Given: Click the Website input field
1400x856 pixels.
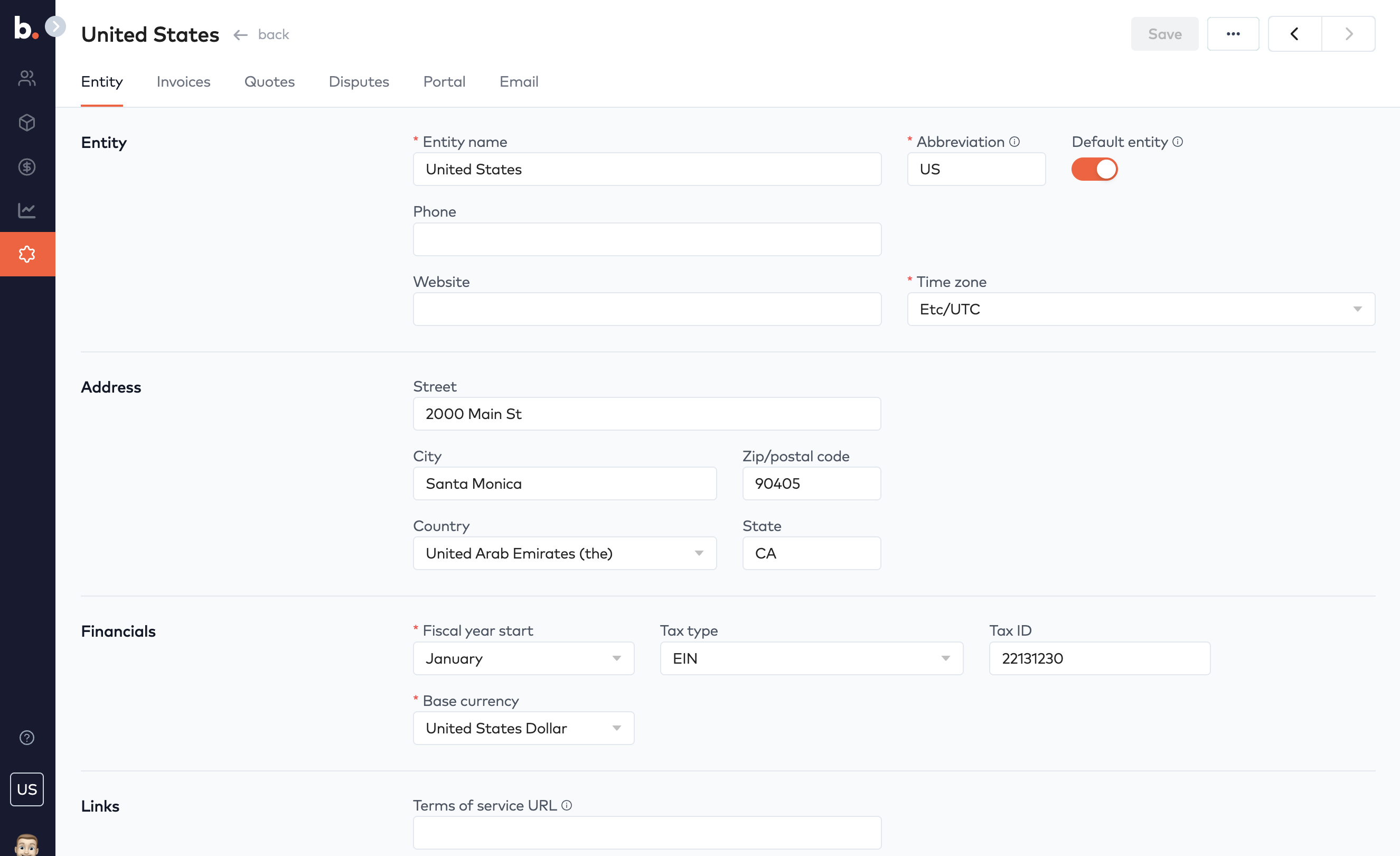Looking at the screenshot, I should coord(647,309).
